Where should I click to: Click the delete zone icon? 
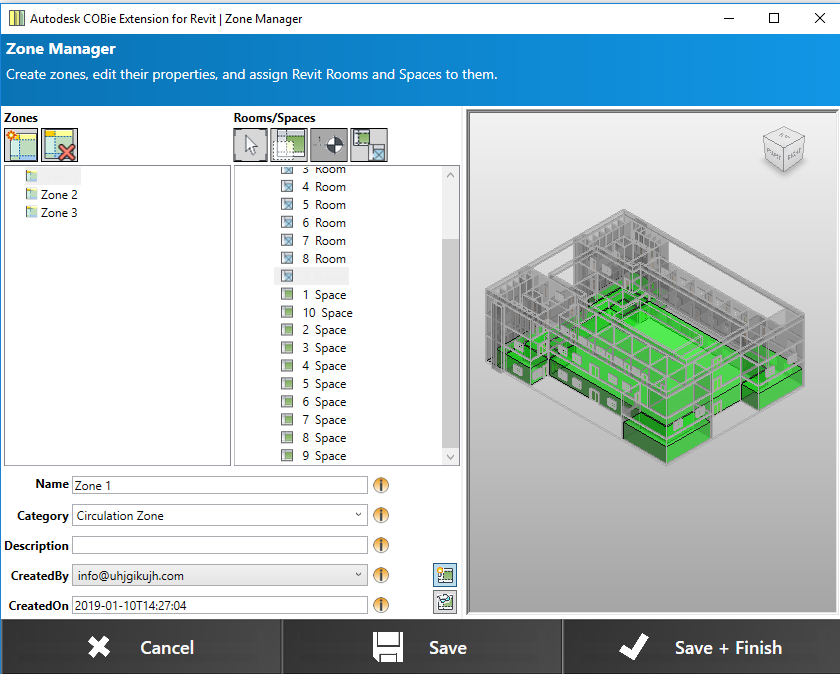(60, 145)
